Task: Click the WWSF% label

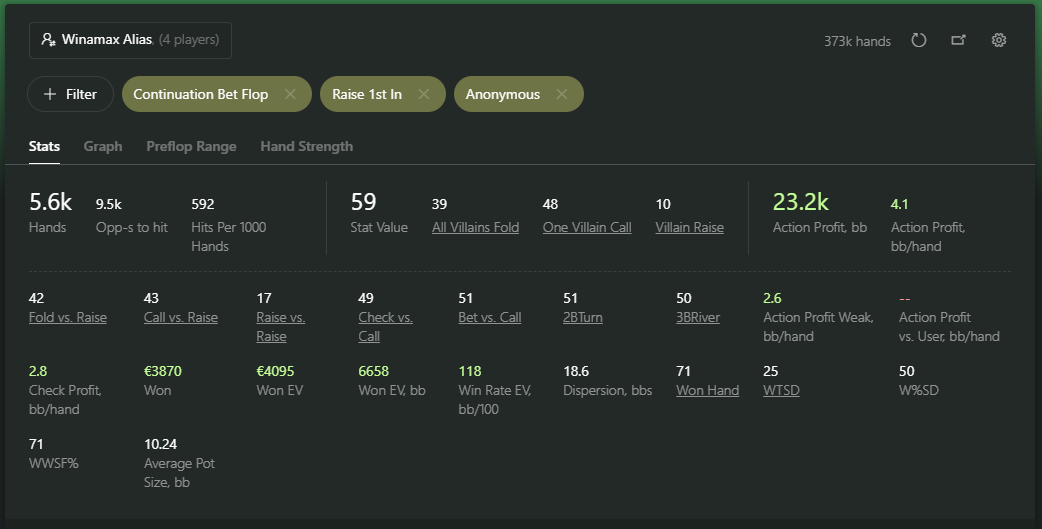Action: pos(54,464)
